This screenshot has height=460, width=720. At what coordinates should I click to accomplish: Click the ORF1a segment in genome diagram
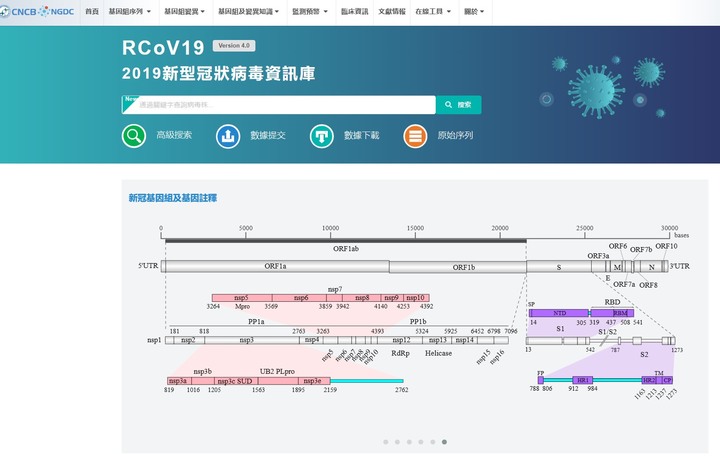pyautogui.click(x=276, y=266)
